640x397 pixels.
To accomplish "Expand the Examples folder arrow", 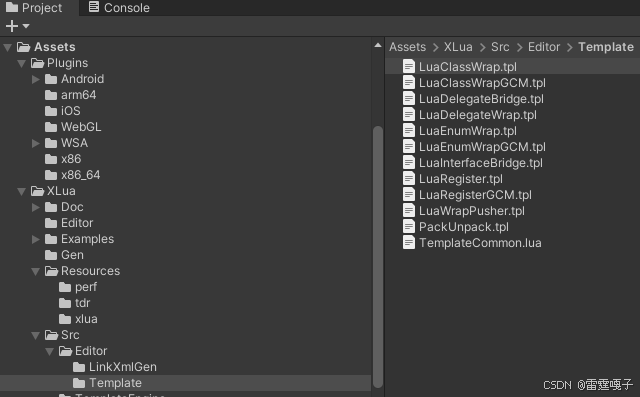I will click(x=36, y=239).
